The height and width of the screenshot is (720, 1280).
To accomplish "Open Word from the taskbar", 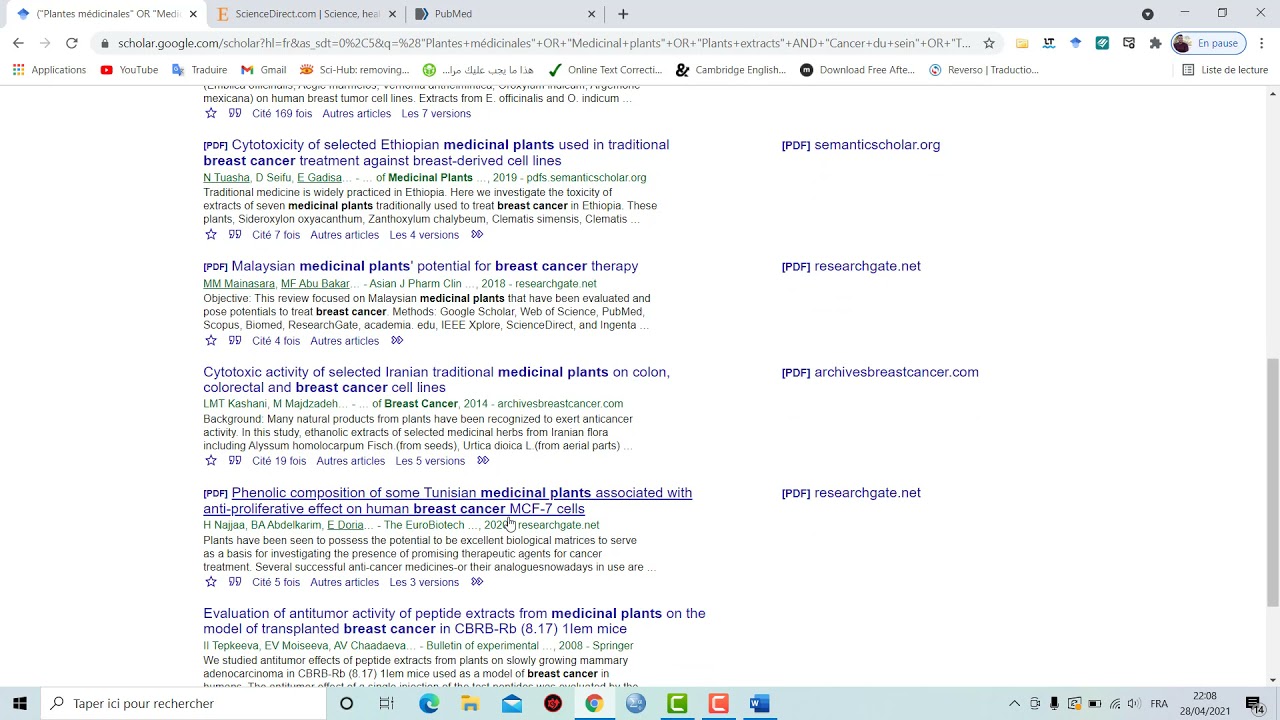I will tap(759, 704).
